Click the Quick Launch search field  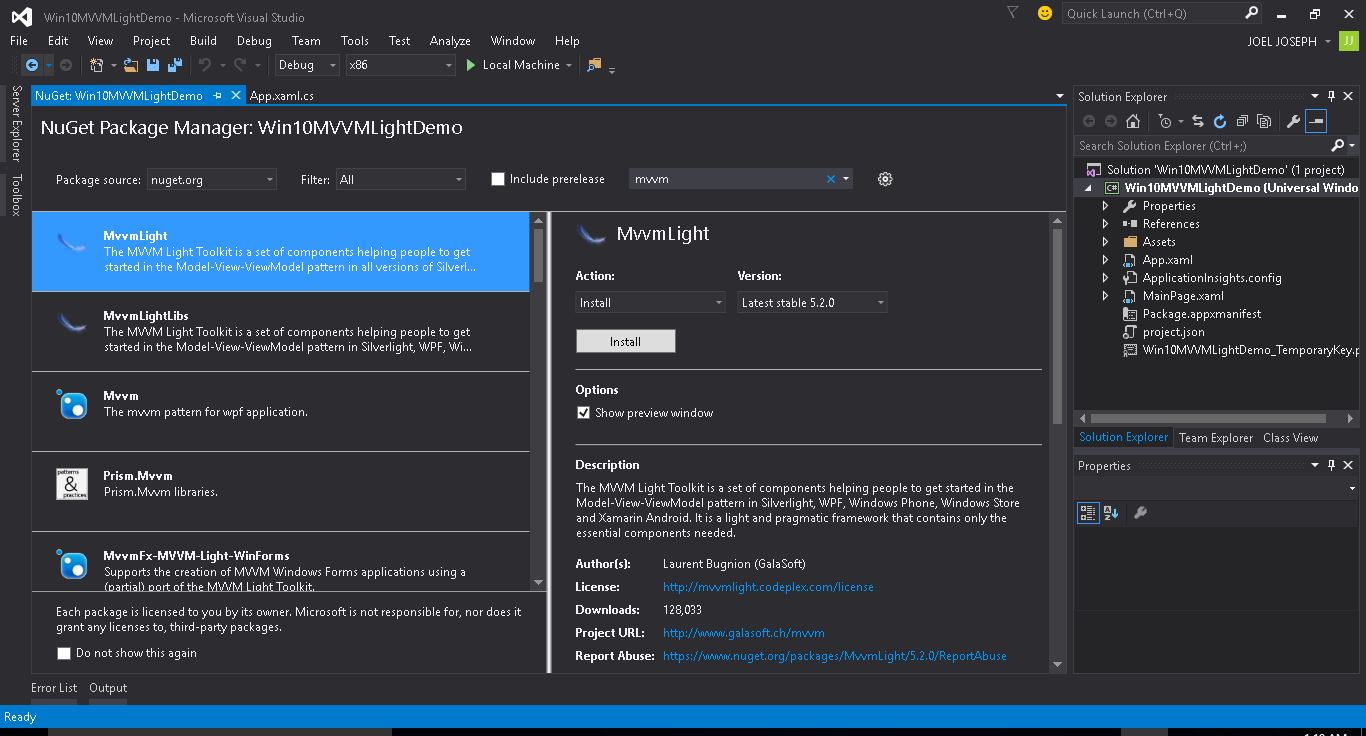(x=1153, y=13)
